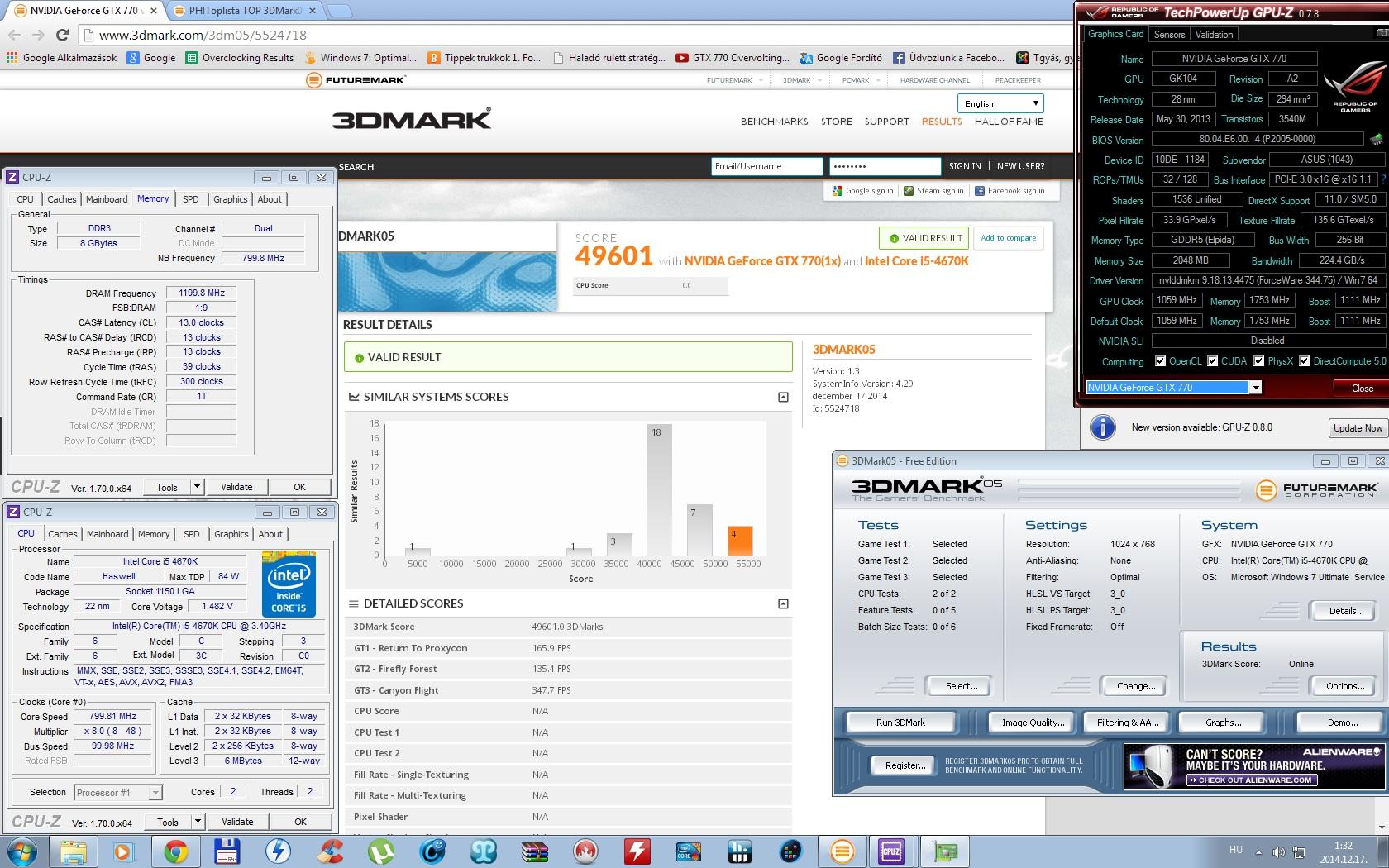Viewport: 1389px width, 868px height.
Task: Toggle the OpenCL checkbox in GPU-Z
Action: pos(1161,361)
